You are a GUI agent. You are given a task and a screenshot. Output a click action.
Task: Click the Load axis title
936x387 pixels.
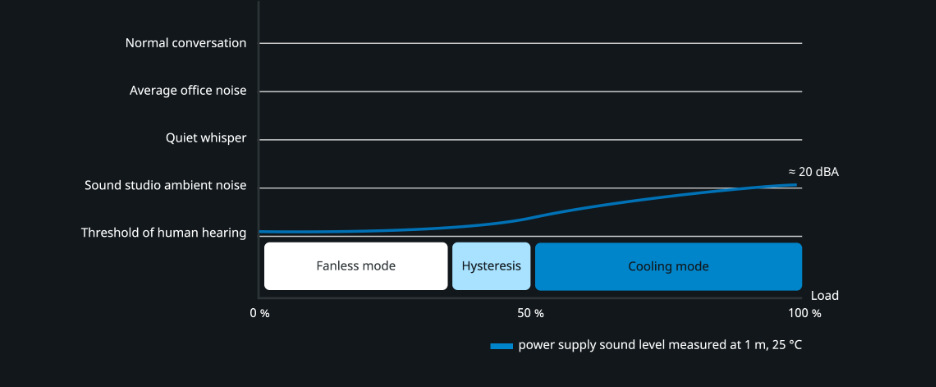824,296
